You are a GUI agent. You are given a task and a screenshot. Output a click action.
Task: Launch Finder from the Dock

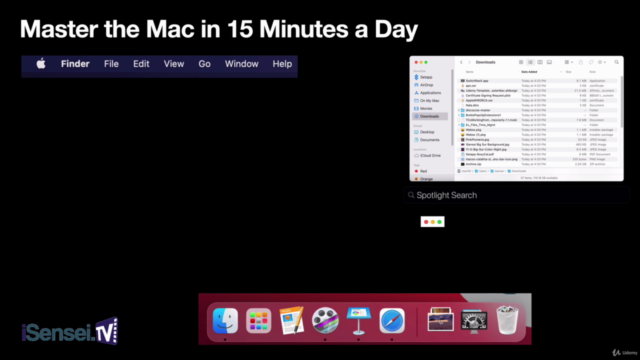[225, 320]
